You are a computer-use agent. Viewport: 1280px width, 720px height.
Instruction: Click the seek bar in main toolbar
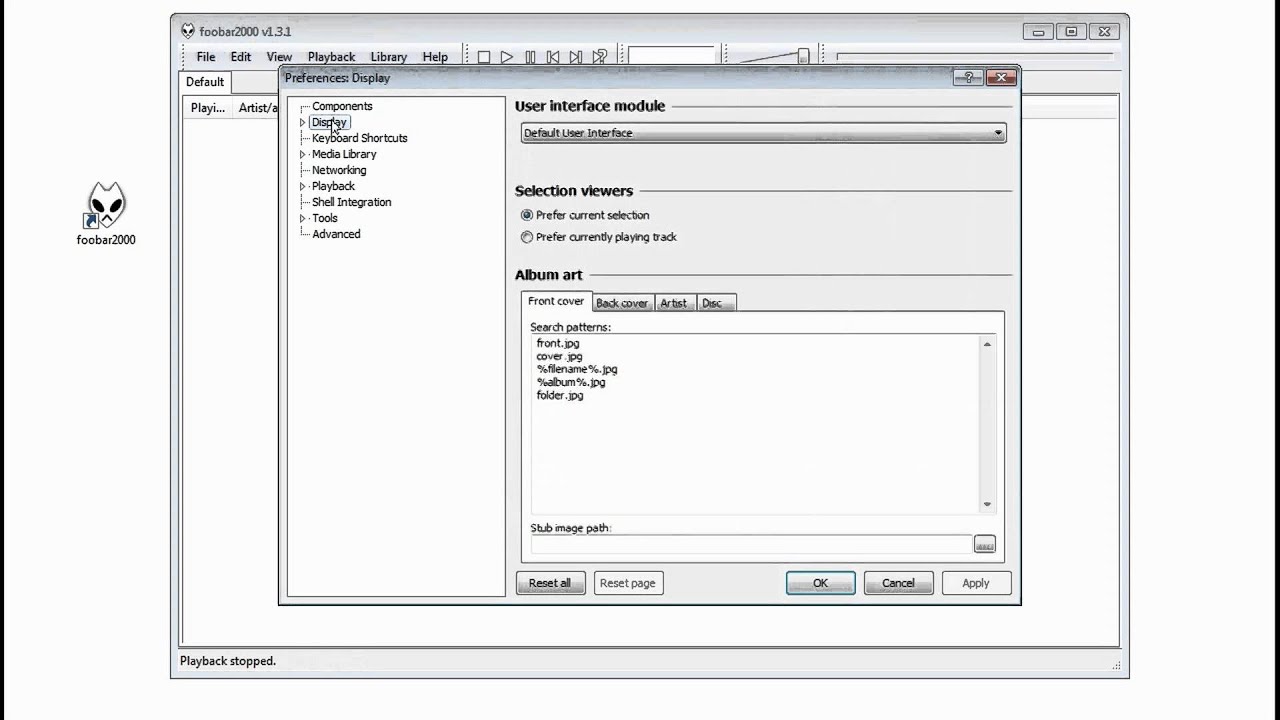[x=975, y=57]
